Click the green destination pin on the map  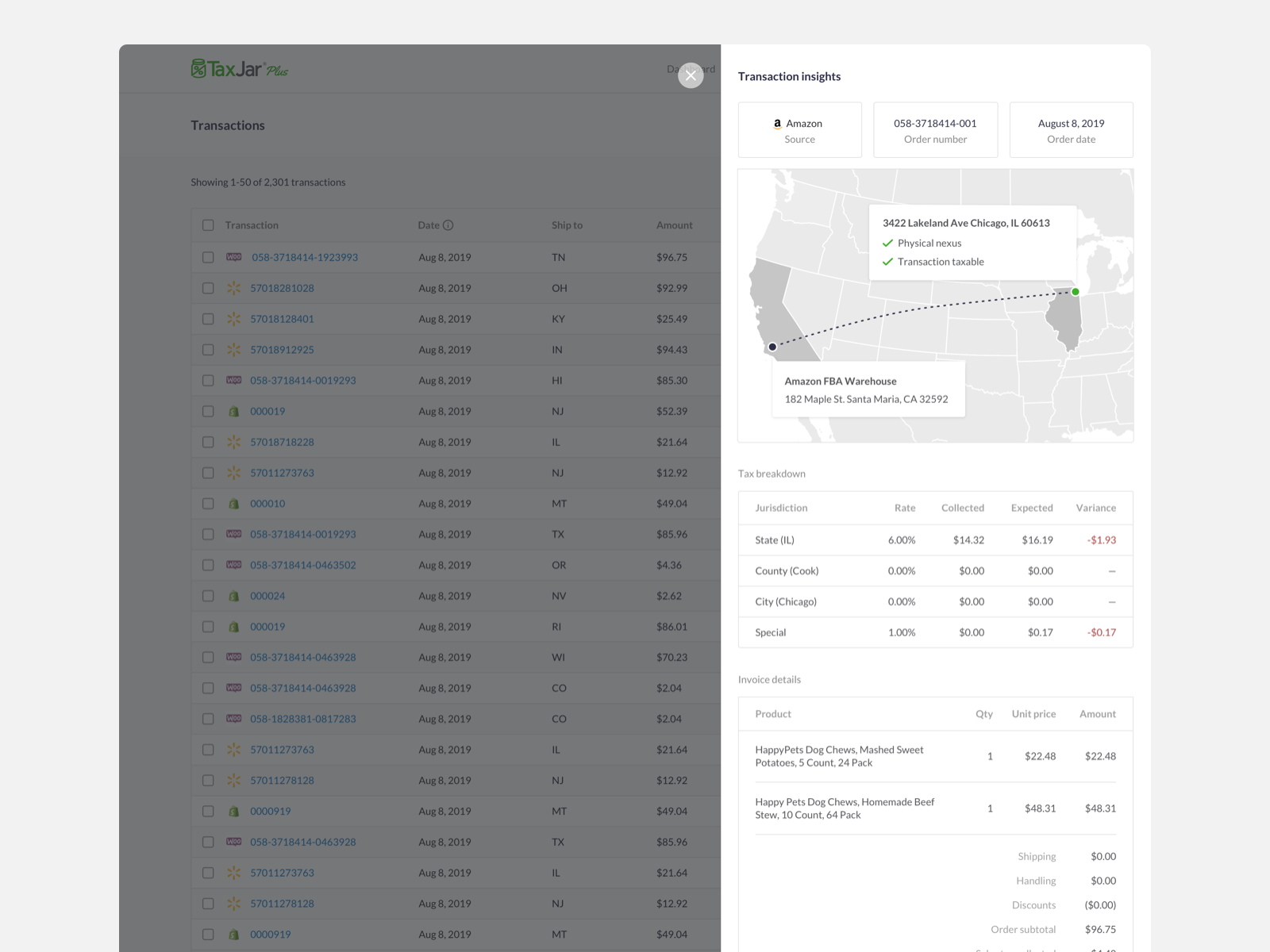[x=1076, y=292]
